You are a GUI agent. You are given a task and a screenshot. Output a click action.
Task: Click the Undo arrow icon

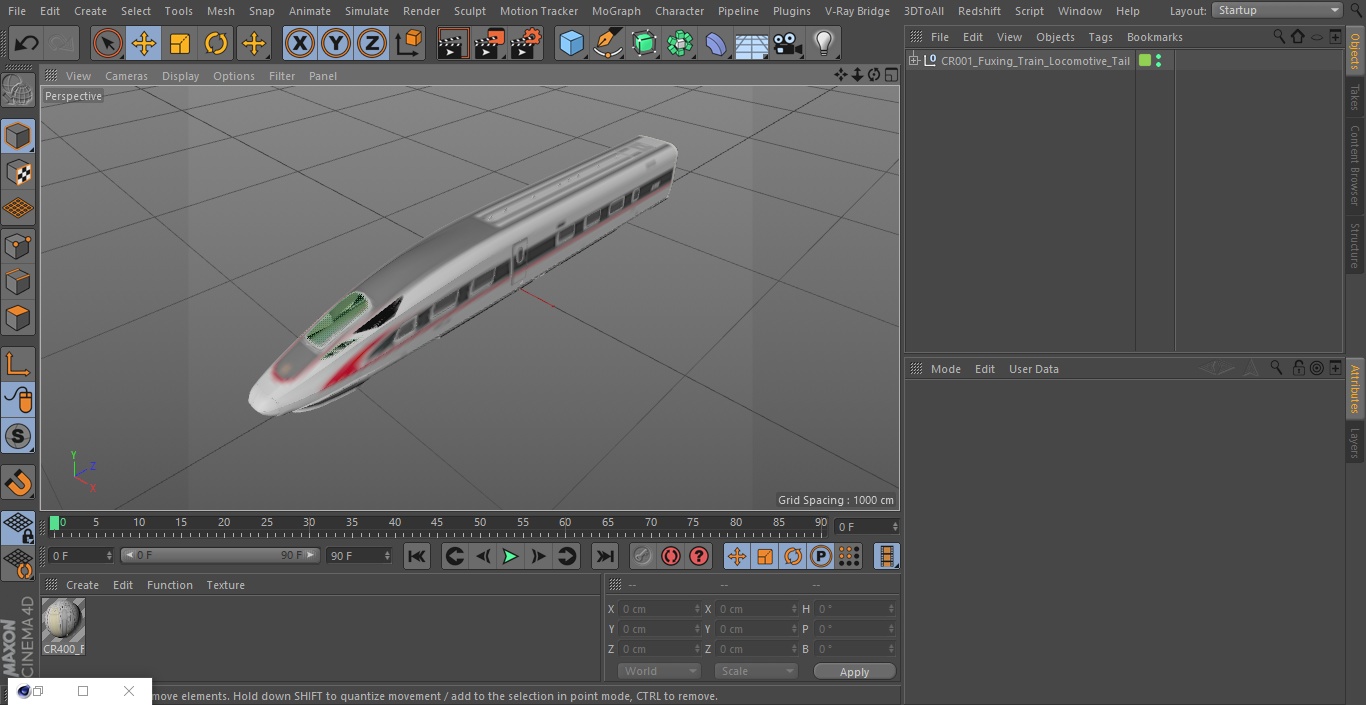(27, 43)
